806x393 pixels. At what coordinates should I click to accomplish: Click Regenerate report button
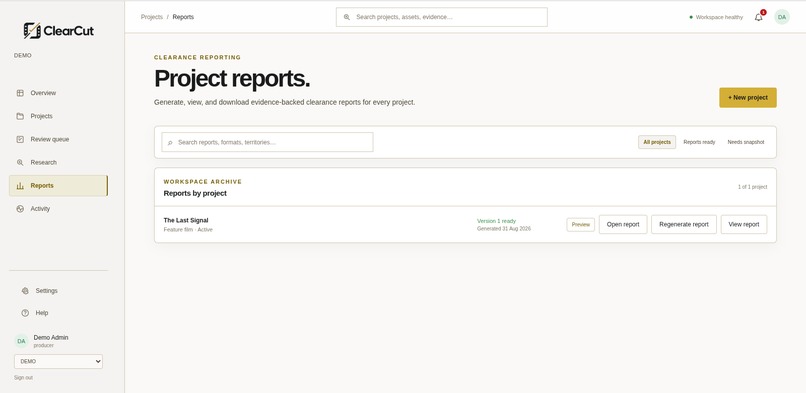coord(684,224)
